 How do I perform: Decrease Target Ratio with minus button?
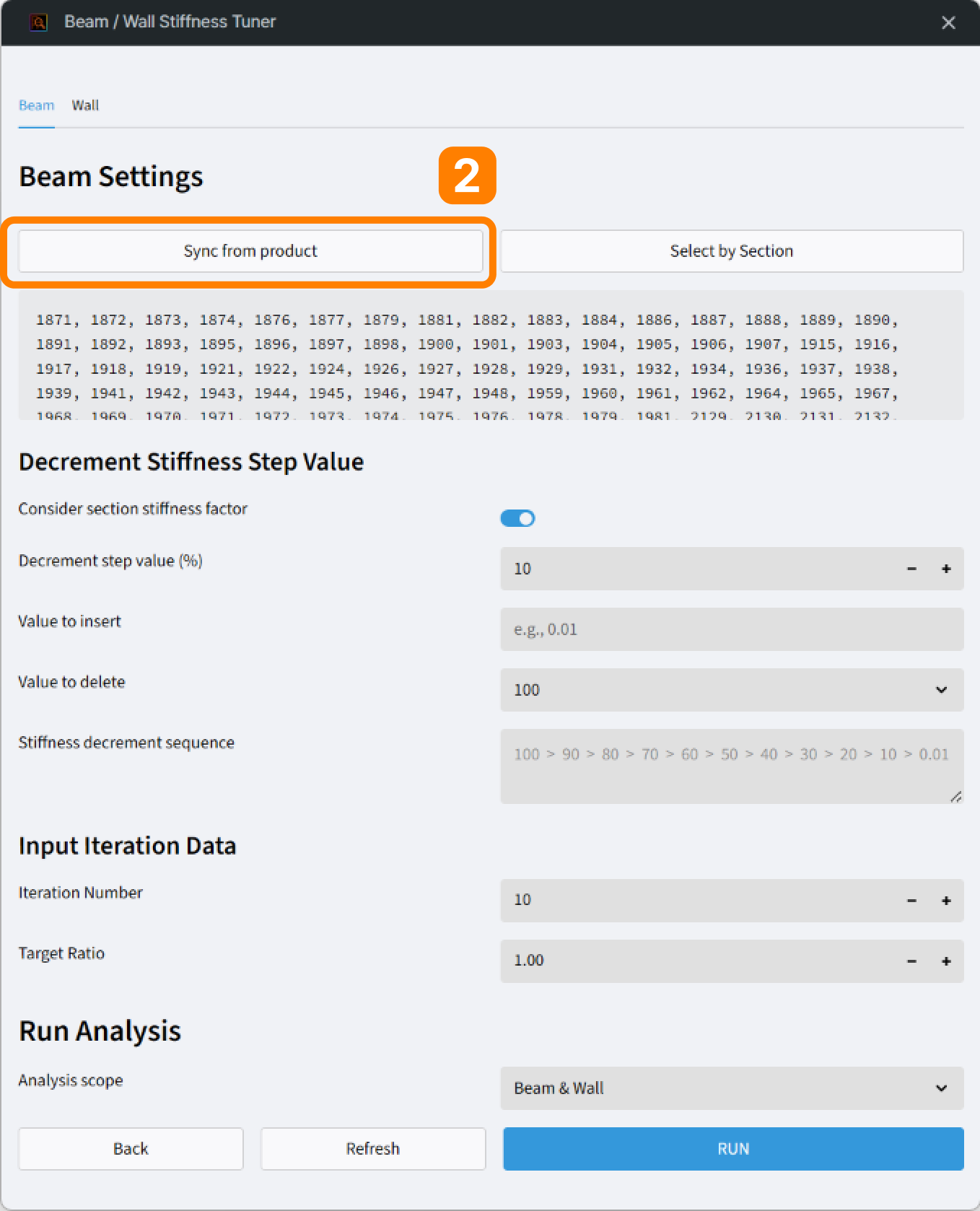pyautogui.click(x=911, y=961)
